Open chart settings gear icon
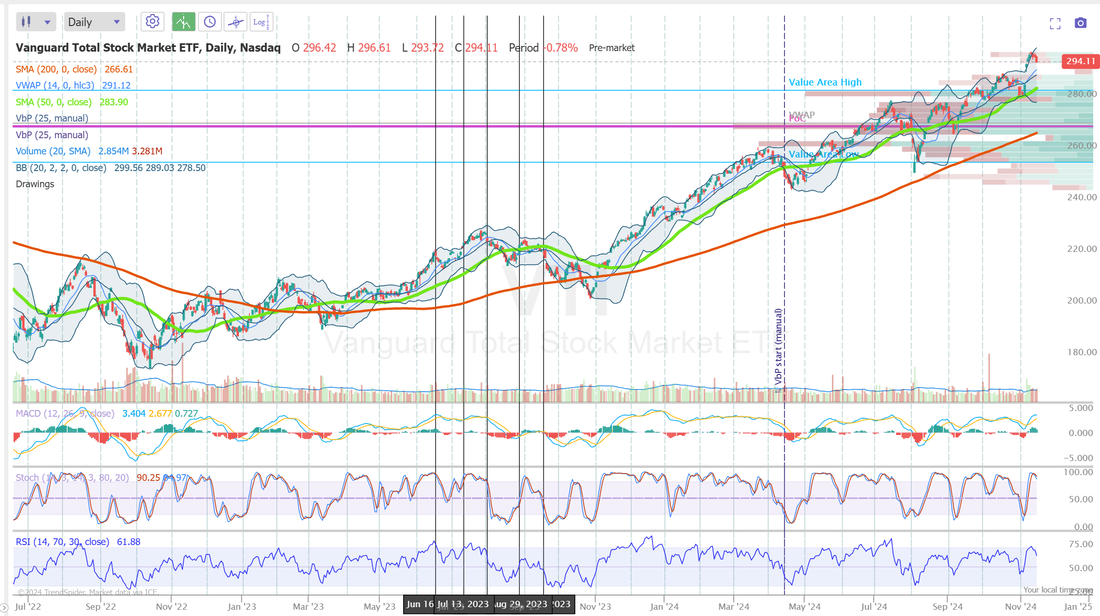1100x616 pixels. click(x=152, y=22)
